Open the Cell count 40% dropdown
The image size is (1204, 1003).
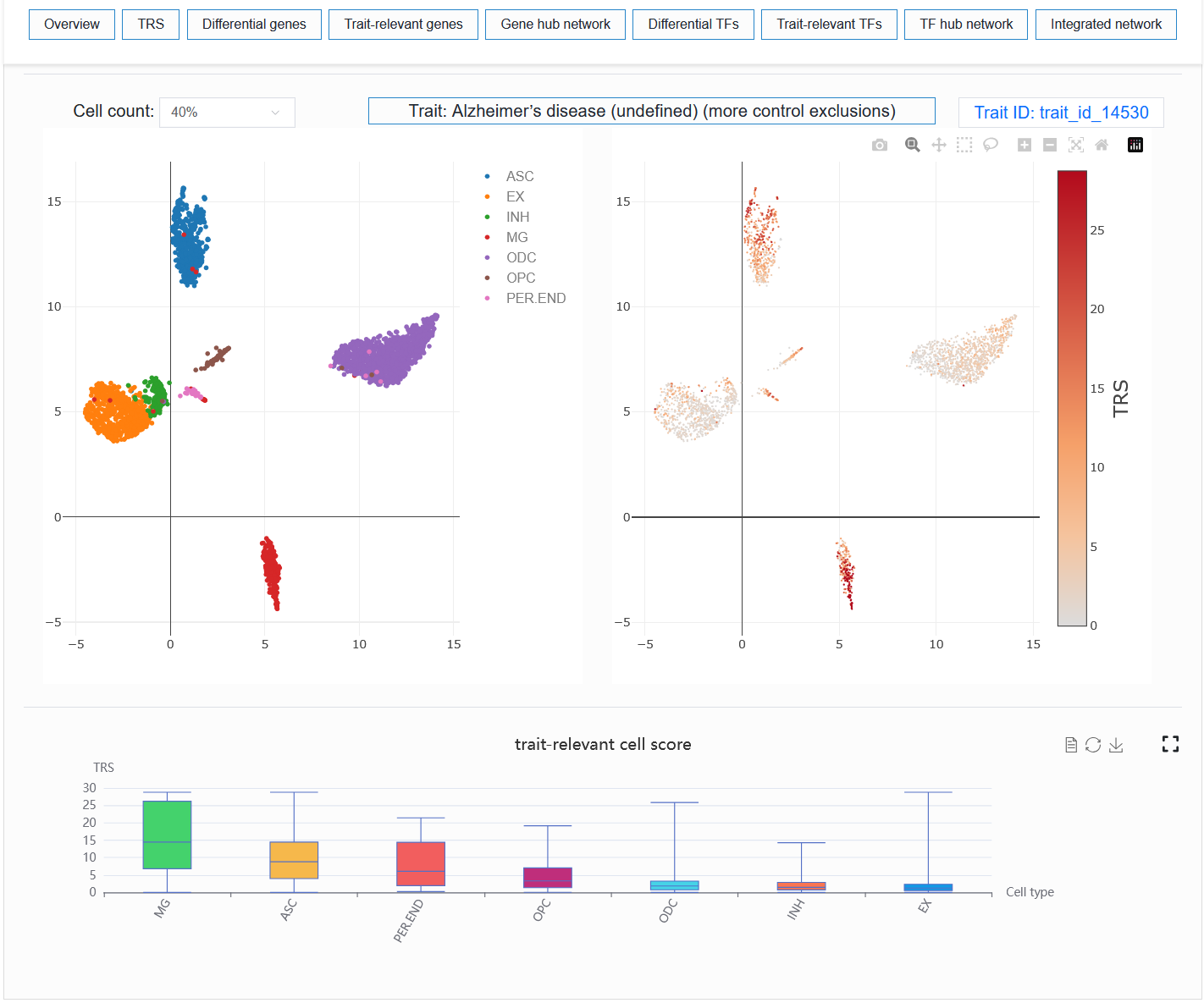pos(227,113)
